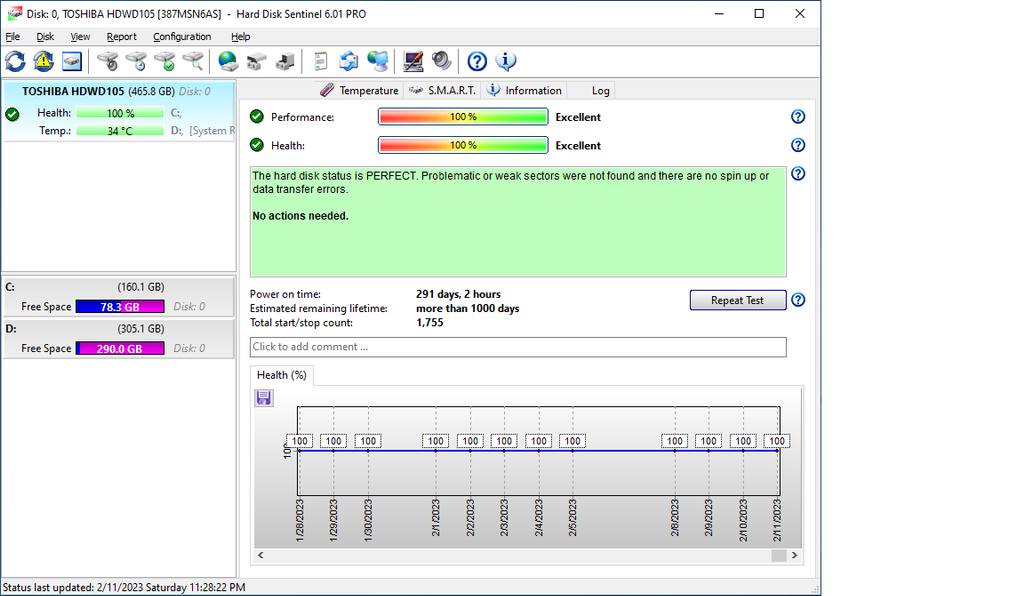Open the report document toolbar icon
The image size is (1024, 596).
320,61
